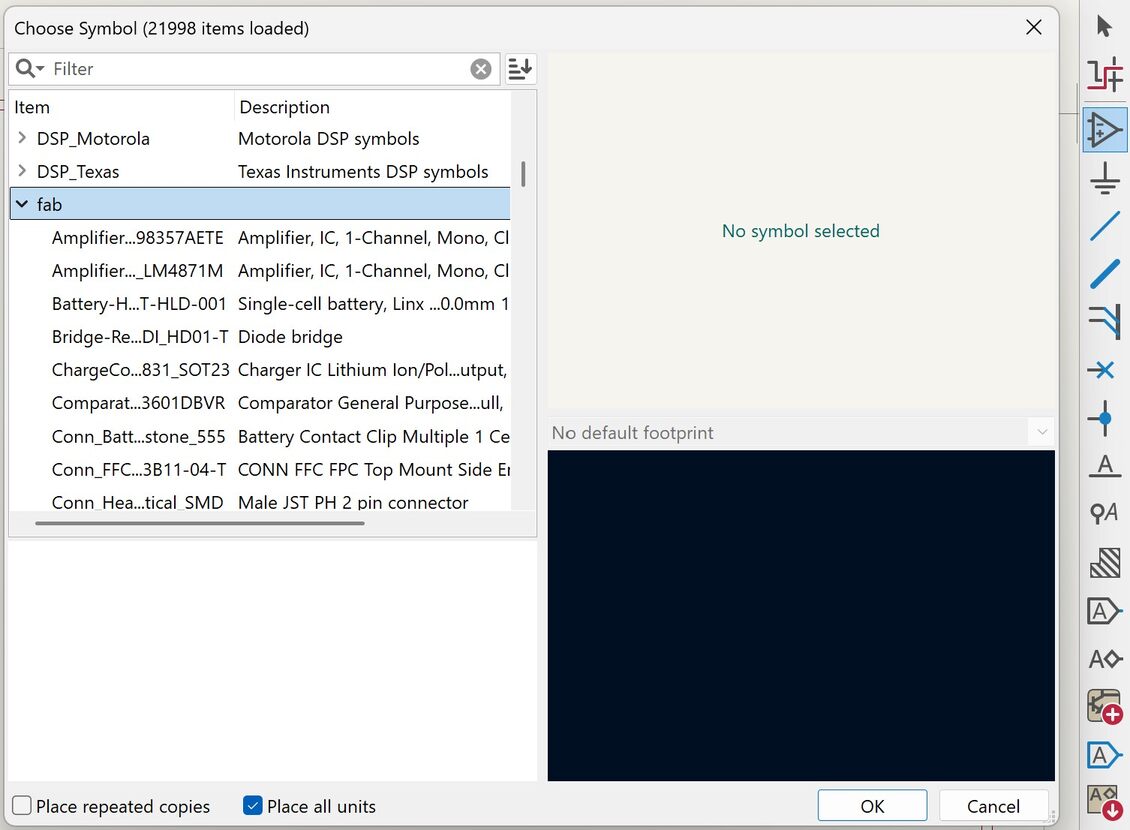Clear the filter with the X icon

[481, 68]
